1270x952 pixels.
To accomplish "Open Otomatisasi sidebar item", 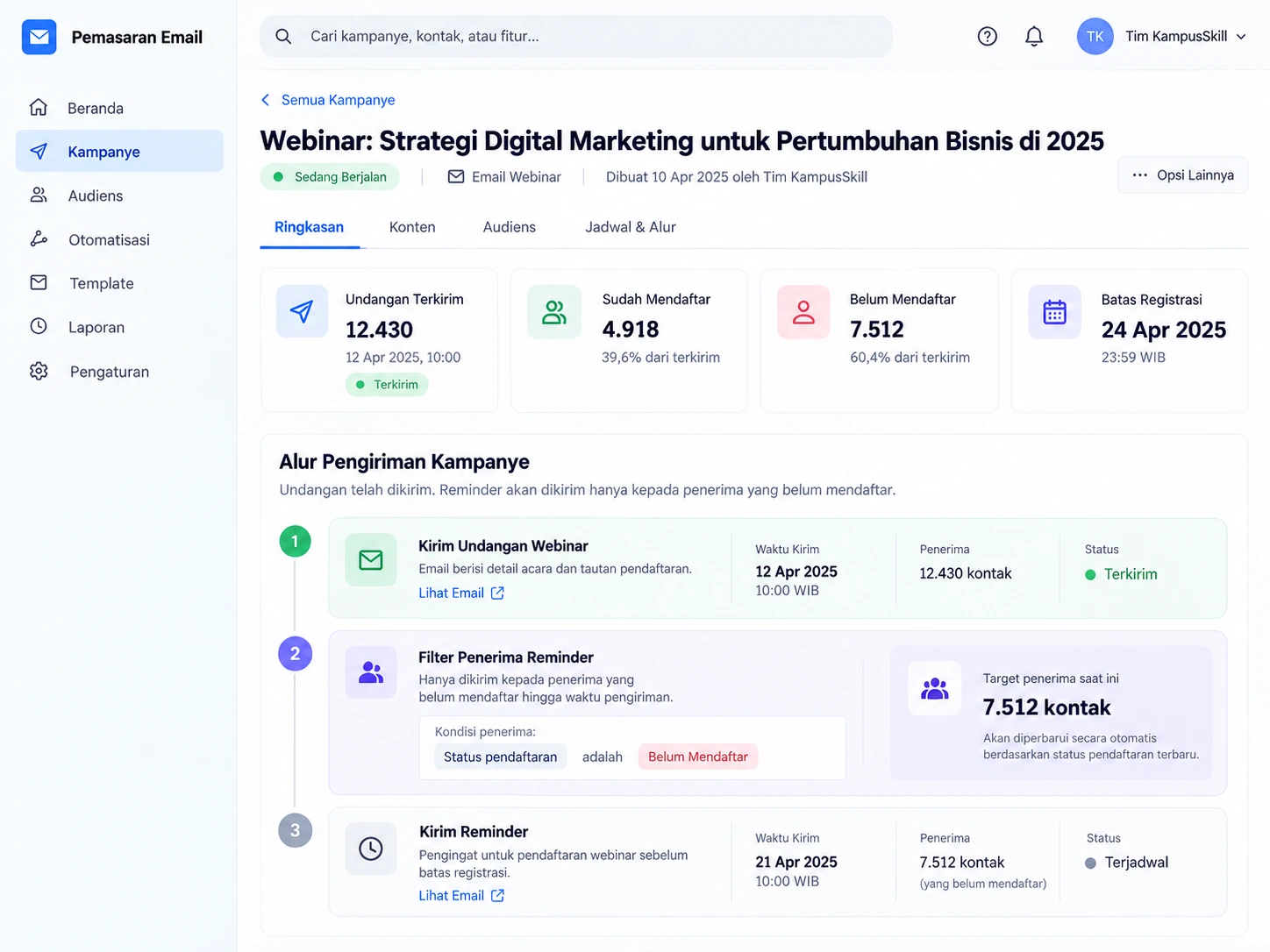I will [x=119, y=239].
